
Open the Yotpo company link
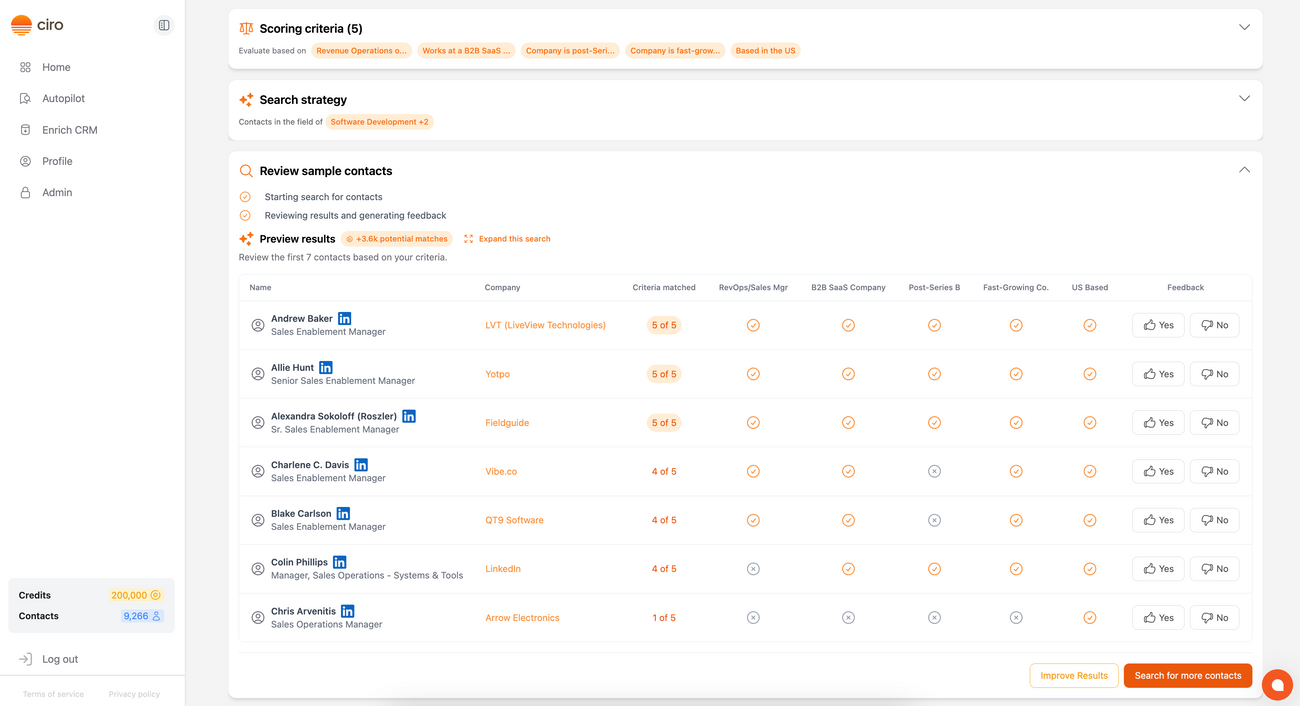(x=497, y=374)
